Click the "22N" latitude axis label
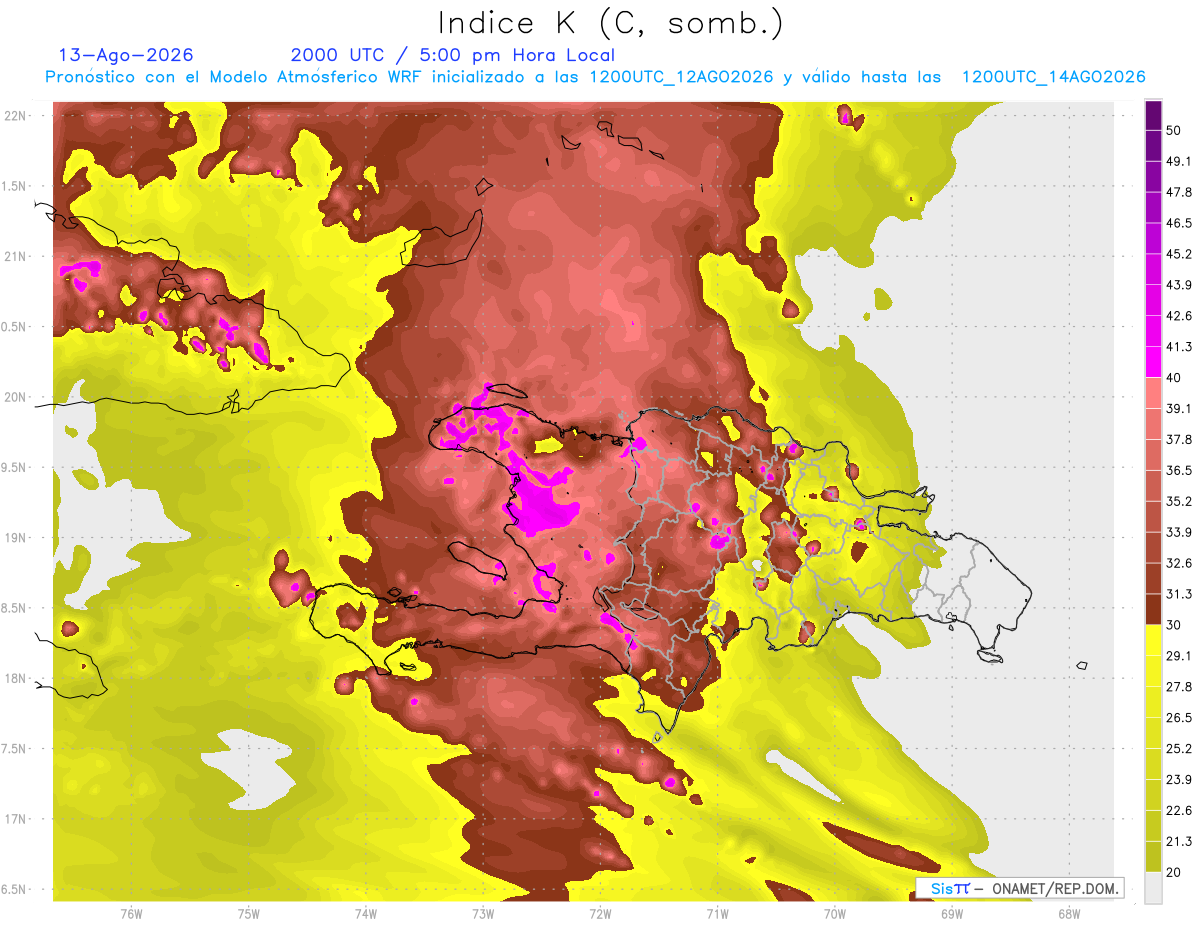 click(16, 115)
